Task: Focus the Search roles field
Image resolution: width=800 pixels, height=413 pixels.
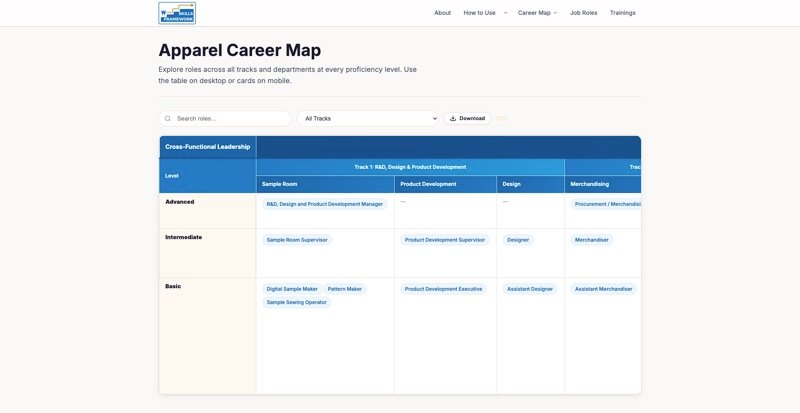Action: (x=225, y=118)
